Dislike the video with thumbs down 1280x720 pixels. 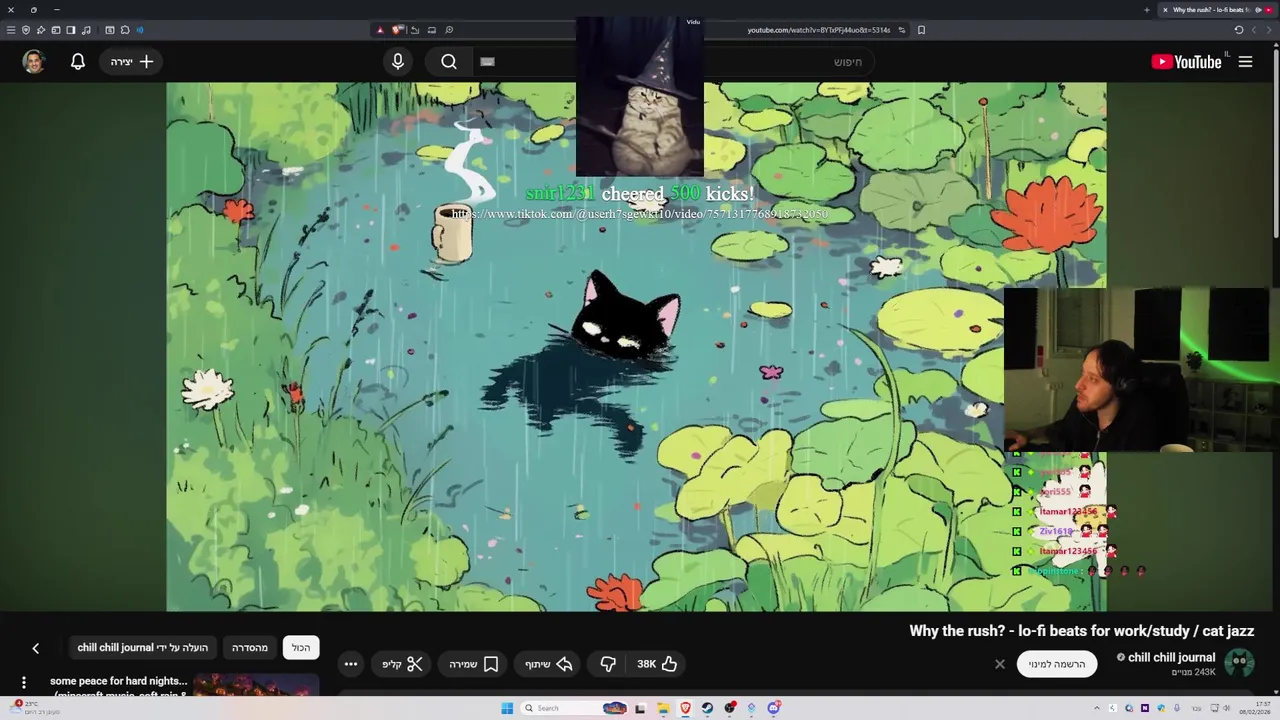click(x=607, y=664)
